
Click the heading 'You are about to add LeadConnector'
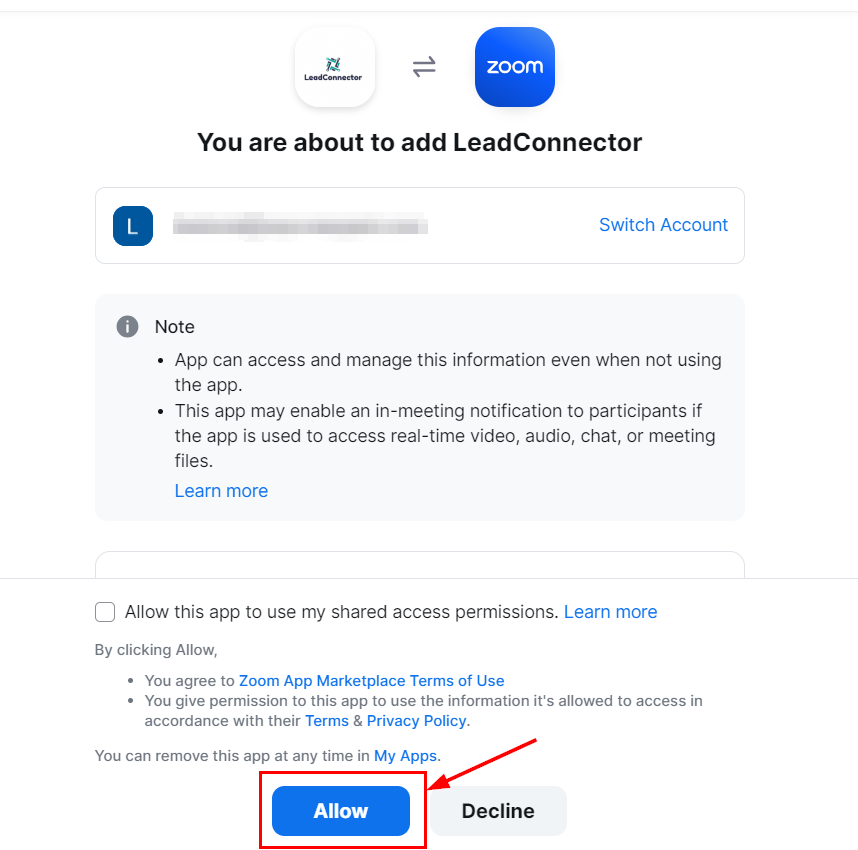[420, 142]
